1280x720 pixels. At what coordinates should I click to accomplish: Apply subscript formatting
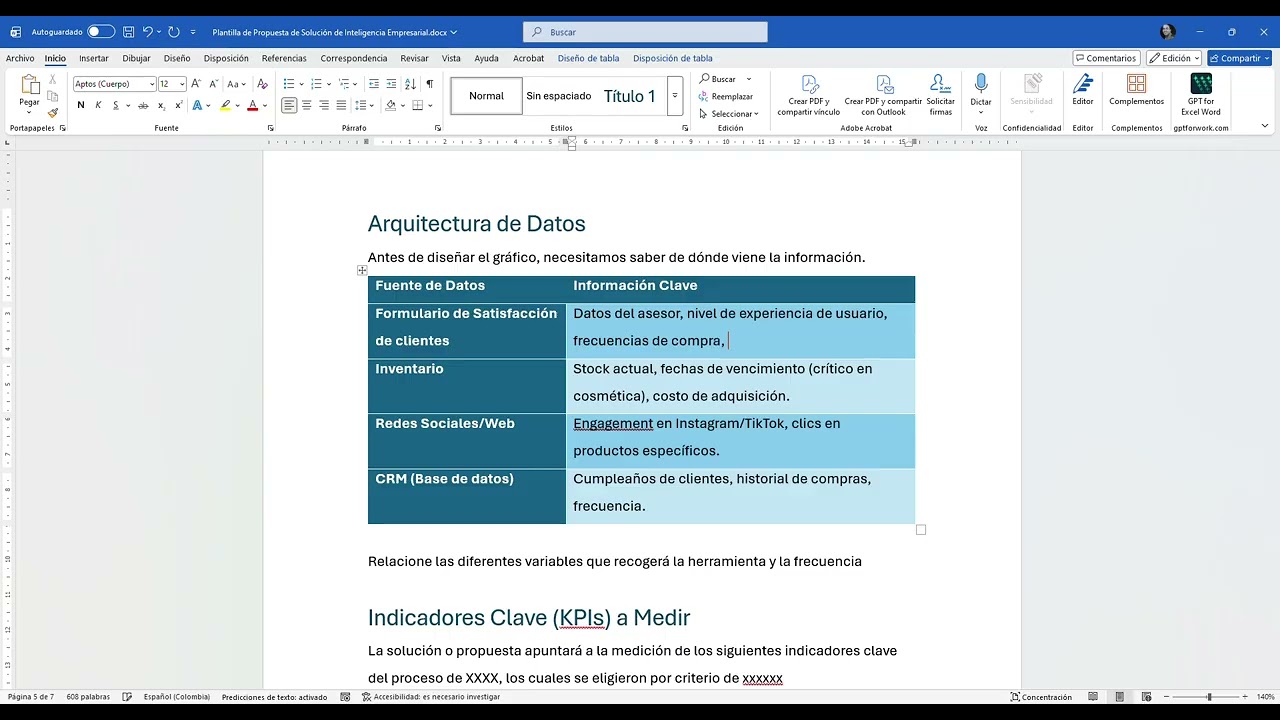tap(162, 106)
